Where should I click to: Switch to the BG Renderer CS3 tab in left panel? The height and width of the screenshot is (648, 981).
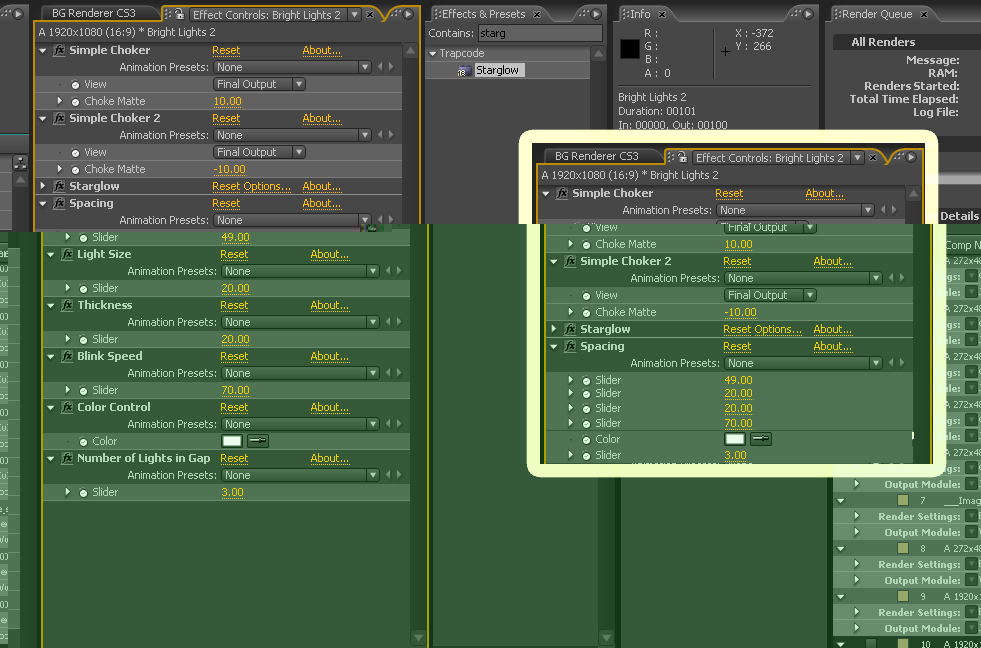94,13
